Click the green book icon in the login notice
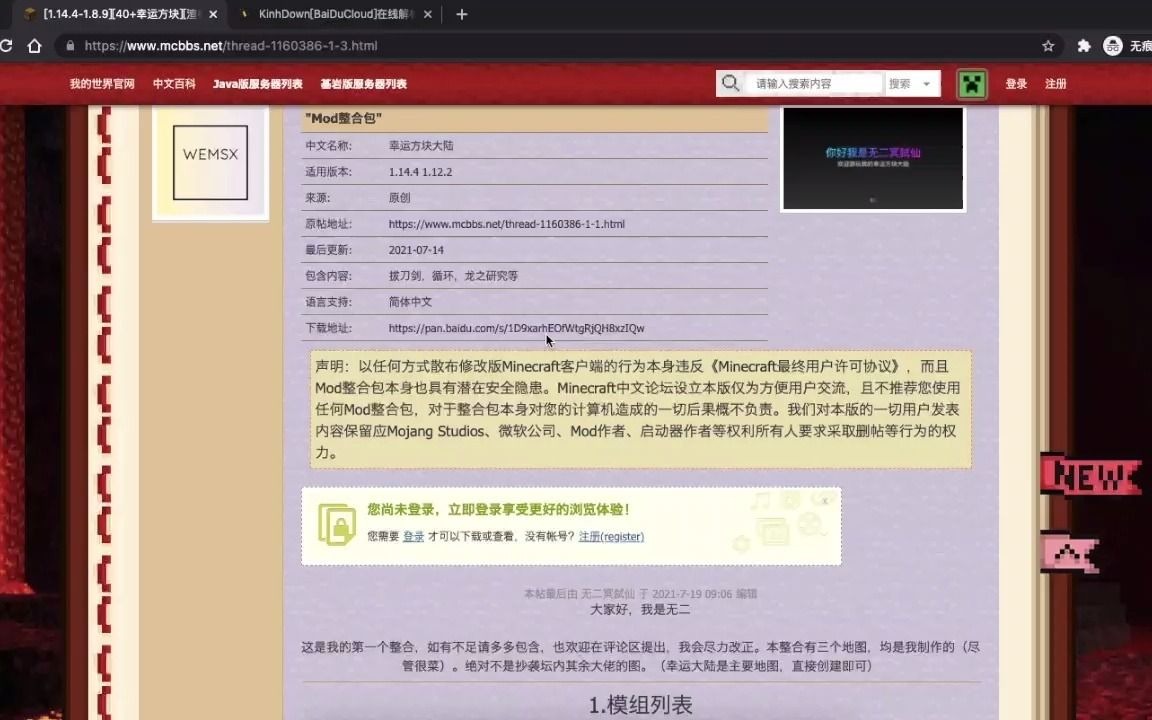Viewport: 1152px width, 720px height. coord(337,523)
